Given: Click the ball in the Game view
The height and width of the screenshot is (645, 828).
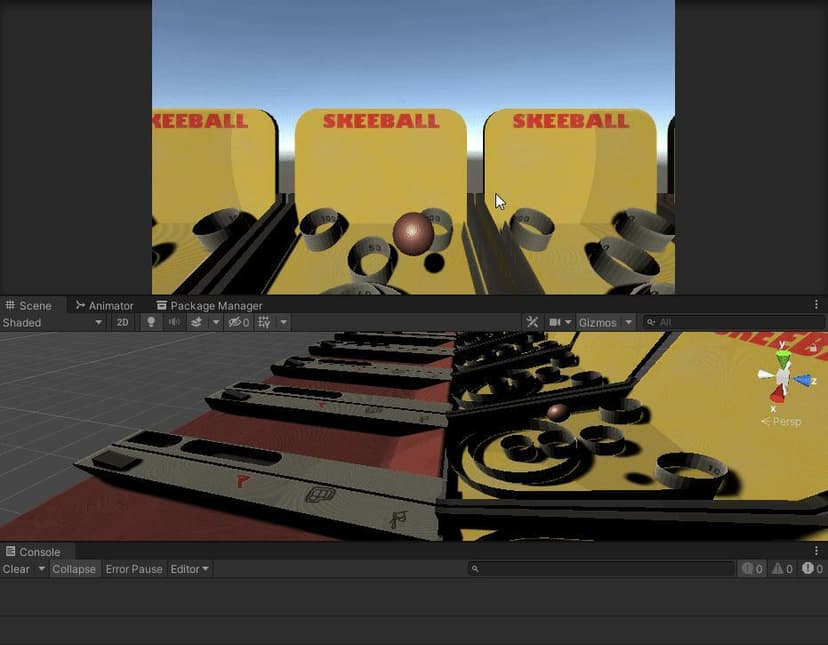Looking at the screenshot, I should pos(413,233).
